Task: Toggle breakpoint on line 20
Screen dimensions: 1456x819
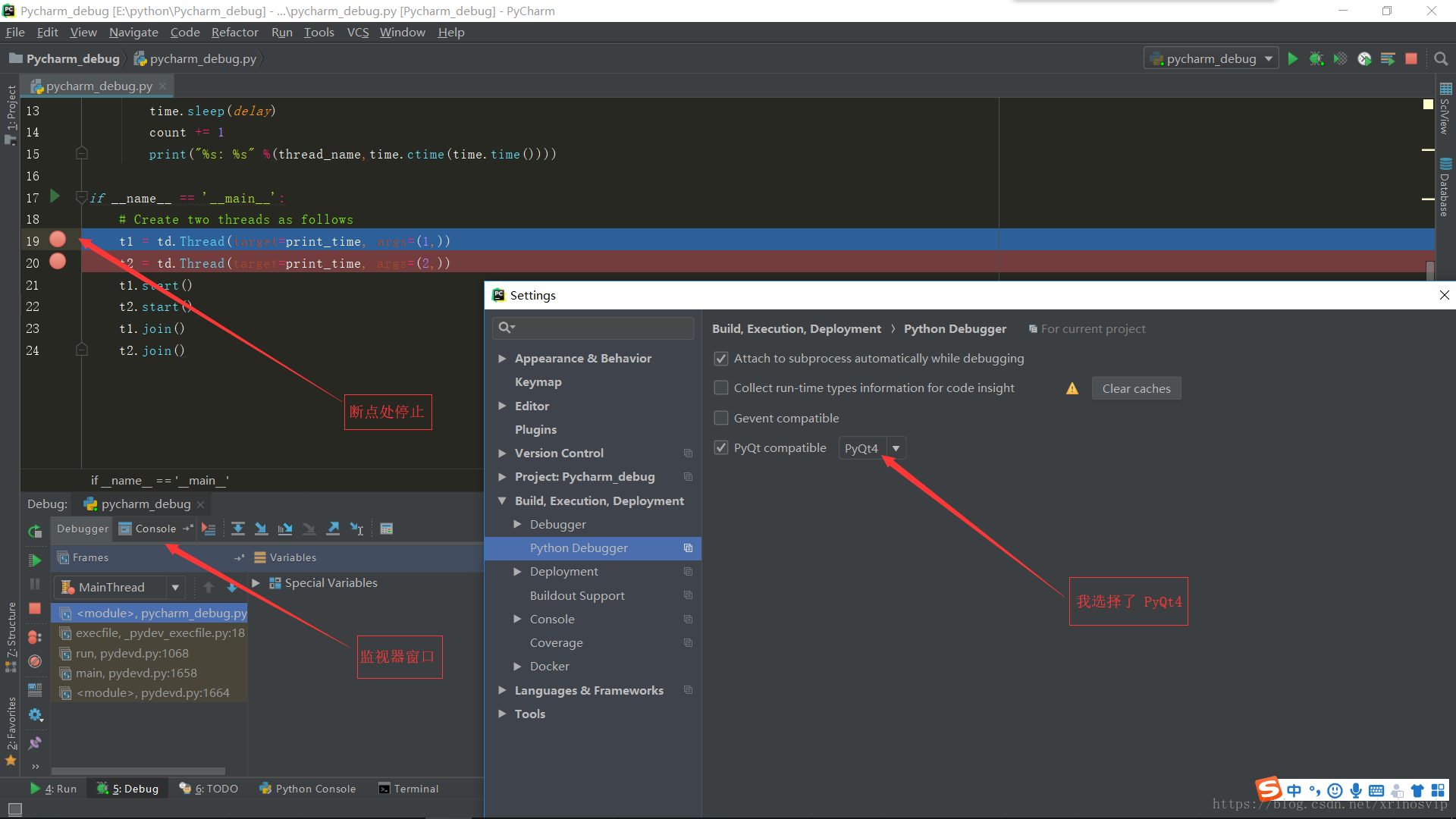Action: [58, 262]
